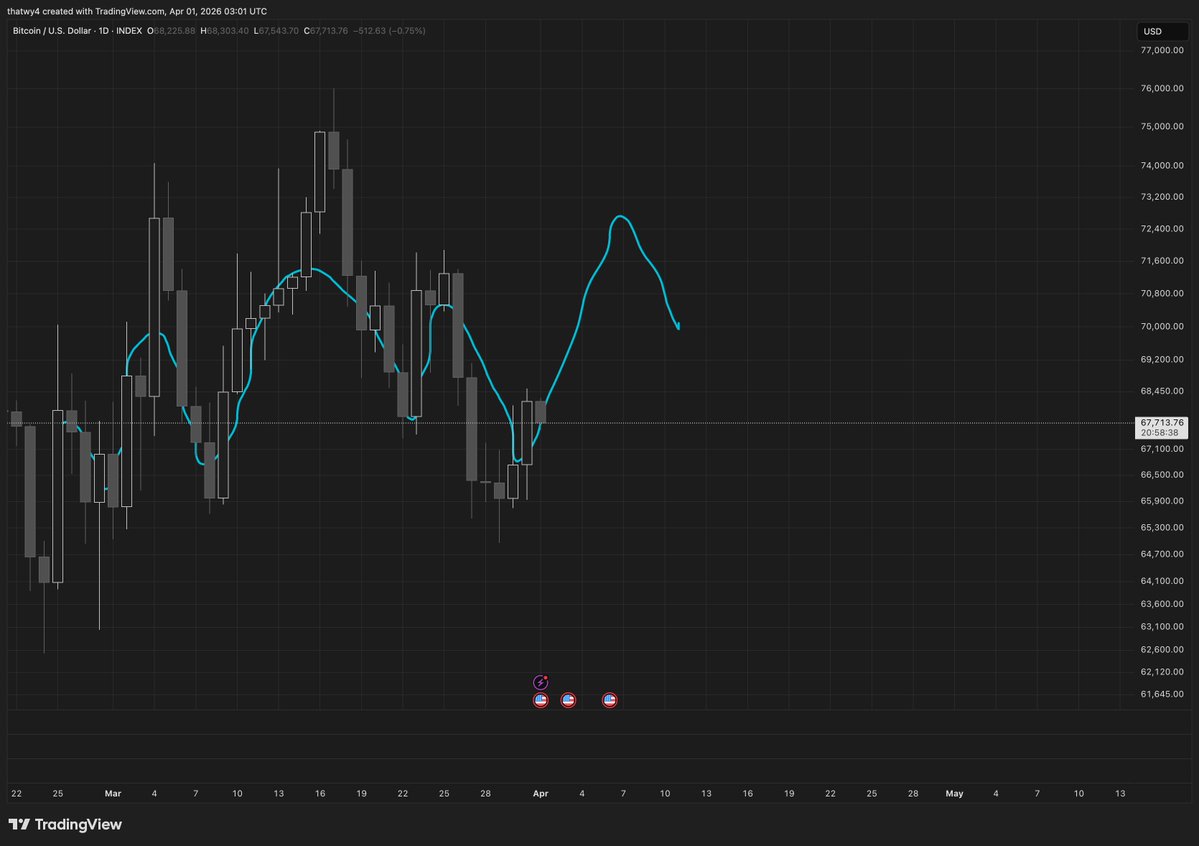Image resolution: width=1199 pixels, height=846 pixels.
Task: Click the open value O68,225.88
Action: (171, 31)
